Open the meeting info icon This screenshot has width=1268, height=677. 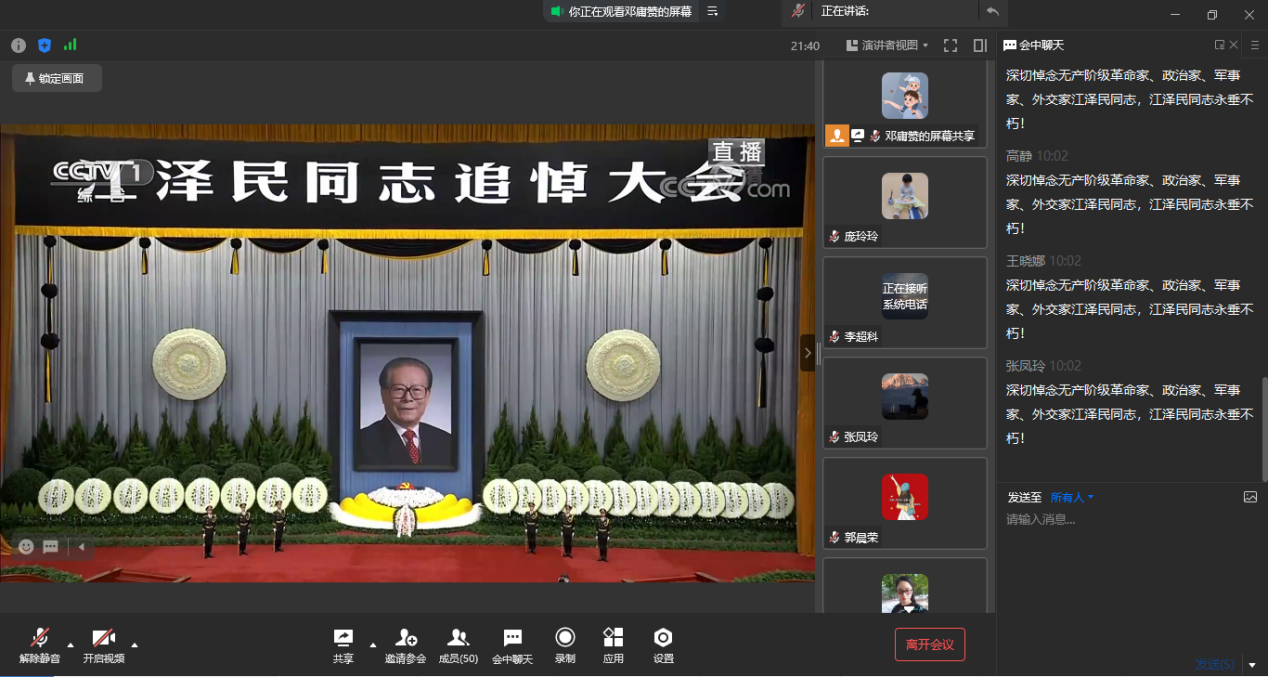pyautogui.click(x=18, y=45)
